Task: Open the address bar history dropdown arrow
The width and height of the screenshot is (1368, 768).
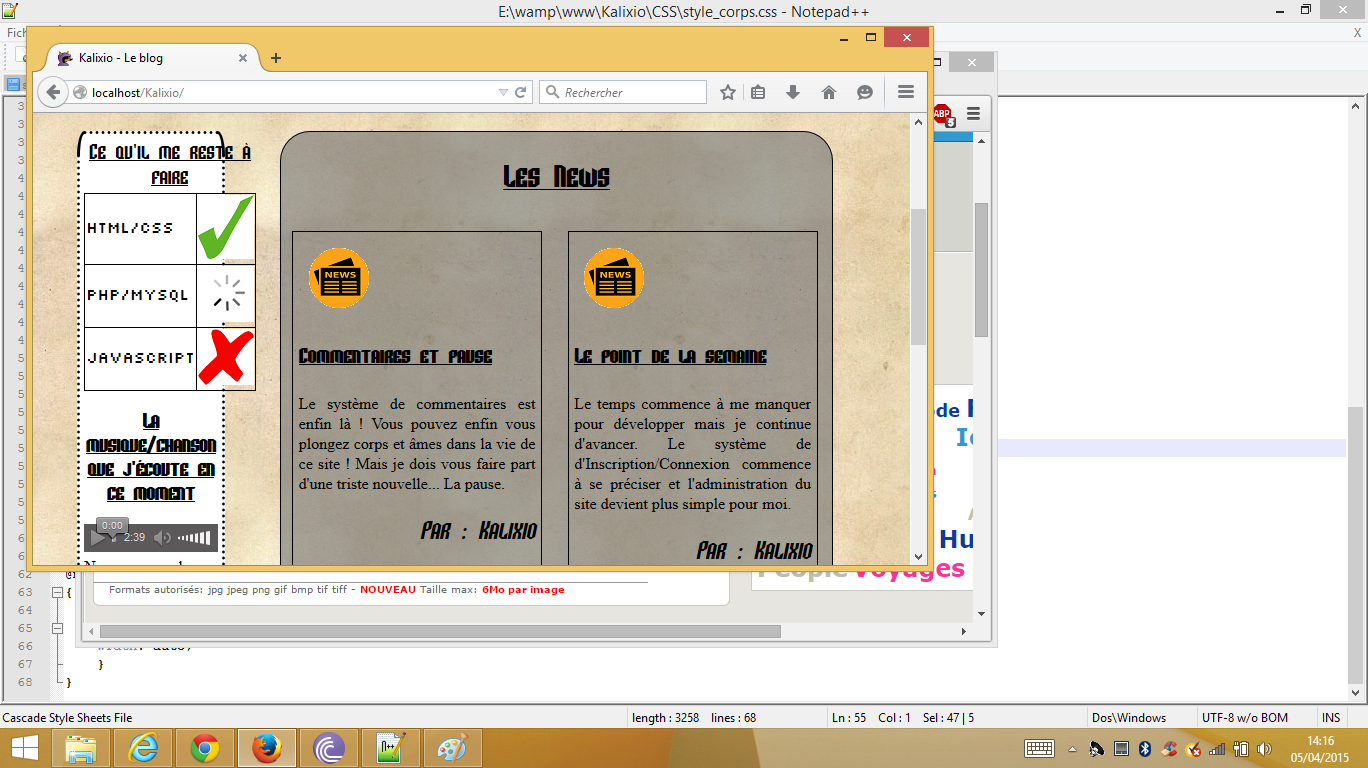Action: pyautogui.click(x=504, y=91)
